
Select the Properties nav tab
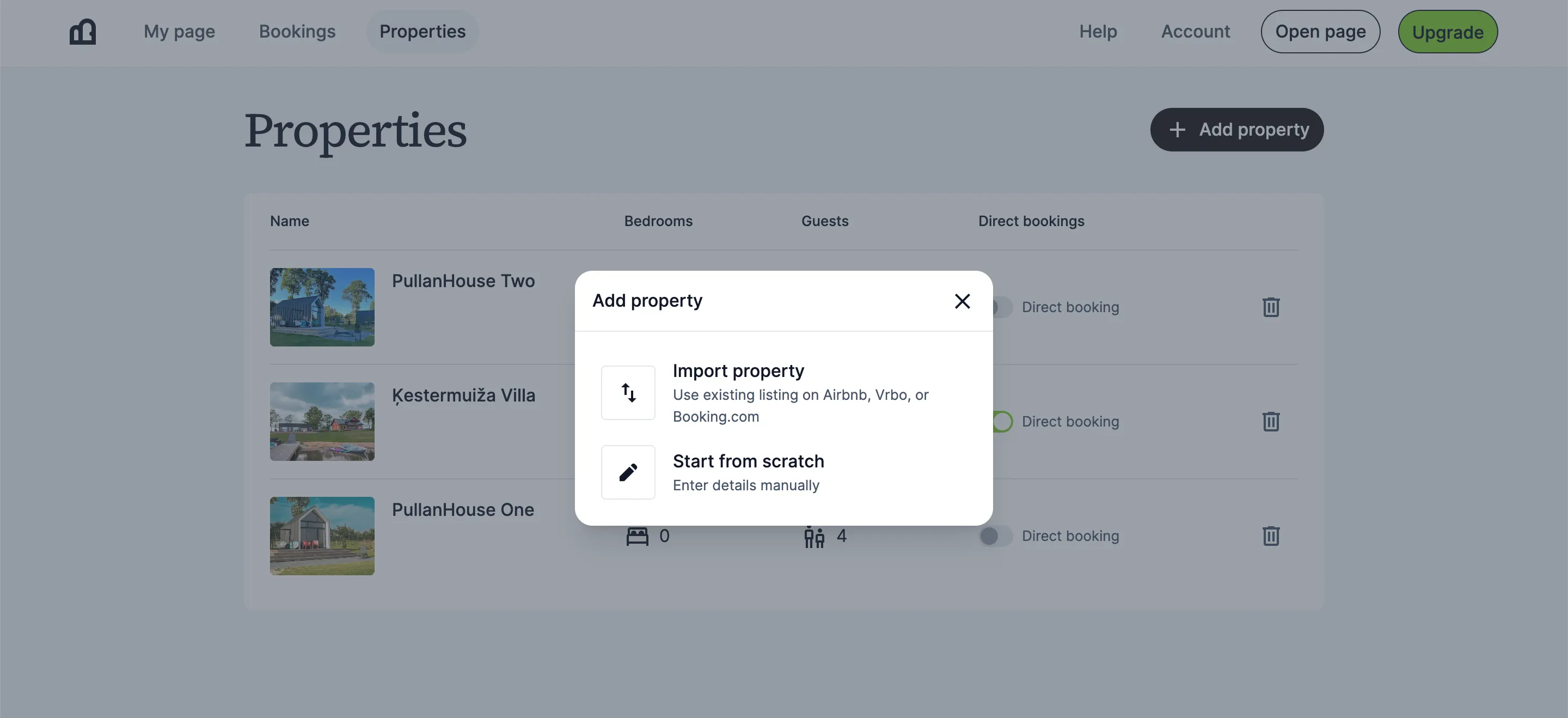point(422,32)
